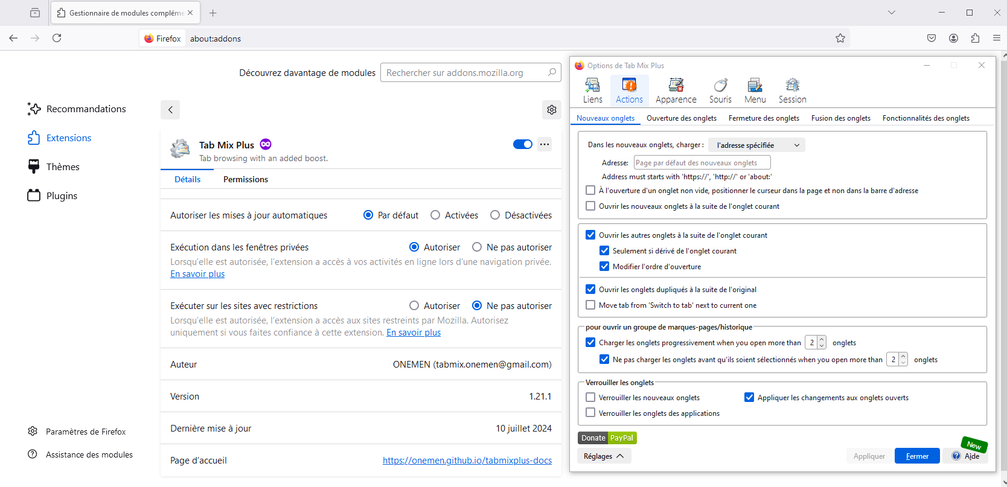Open the Souris mouse settings panel
The height and width of the screenshot is (487, 1007).
coord(720,90)
